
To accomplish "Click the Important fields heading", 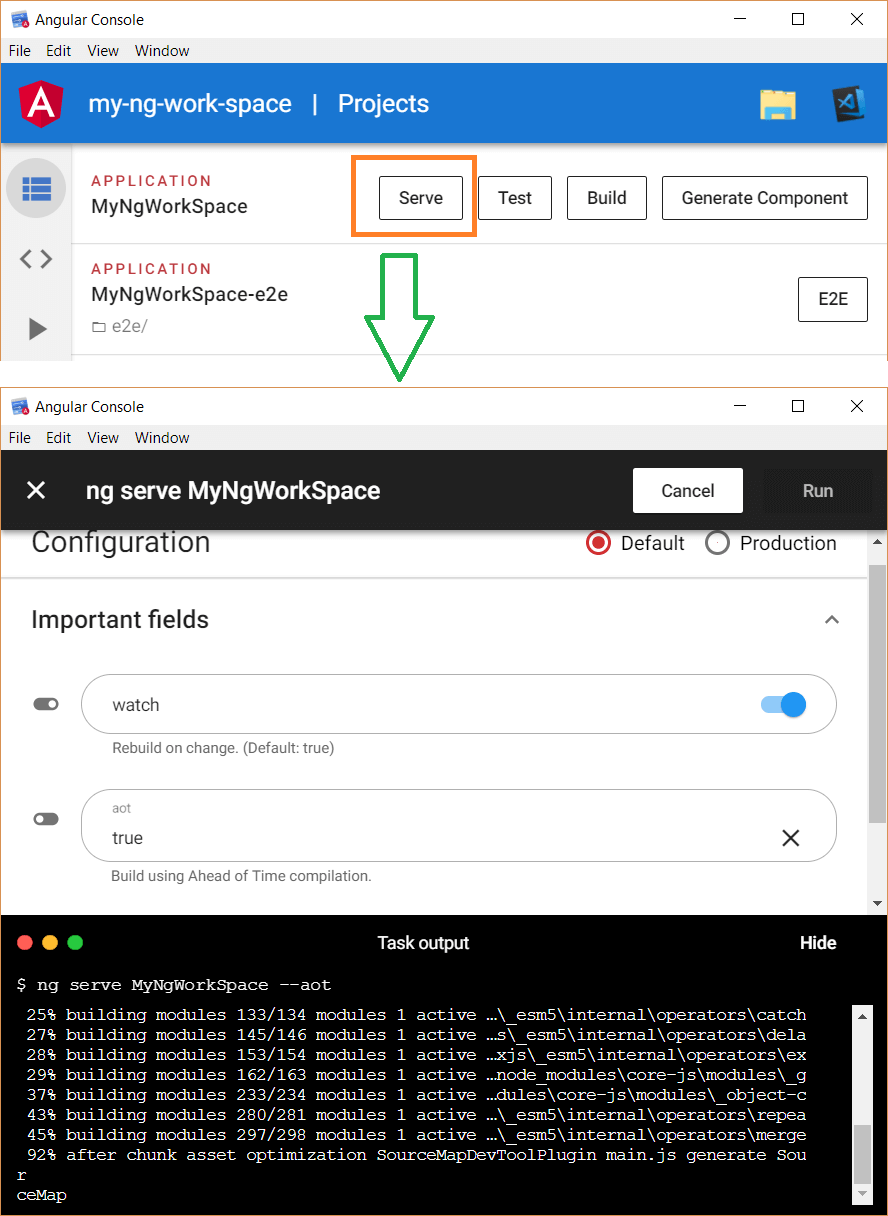I will coord(120,620).
